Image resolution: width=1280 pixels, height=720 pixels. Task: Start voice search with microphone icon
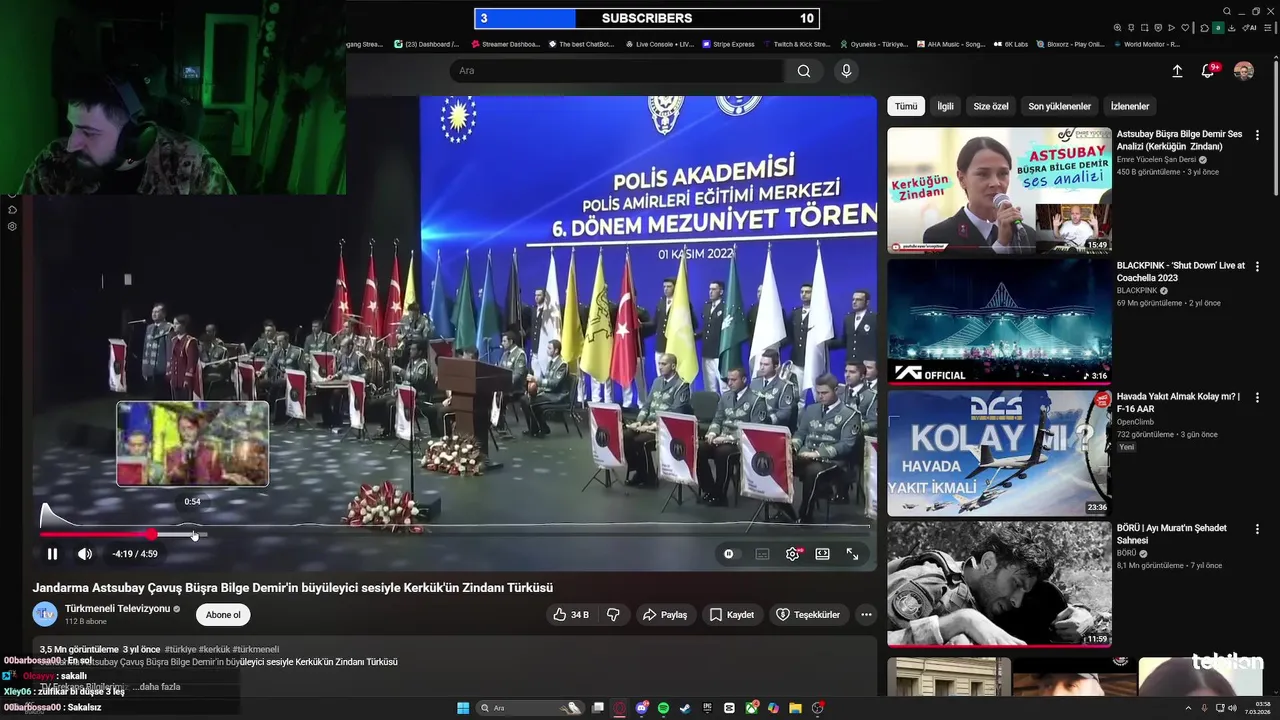(846, 71)
